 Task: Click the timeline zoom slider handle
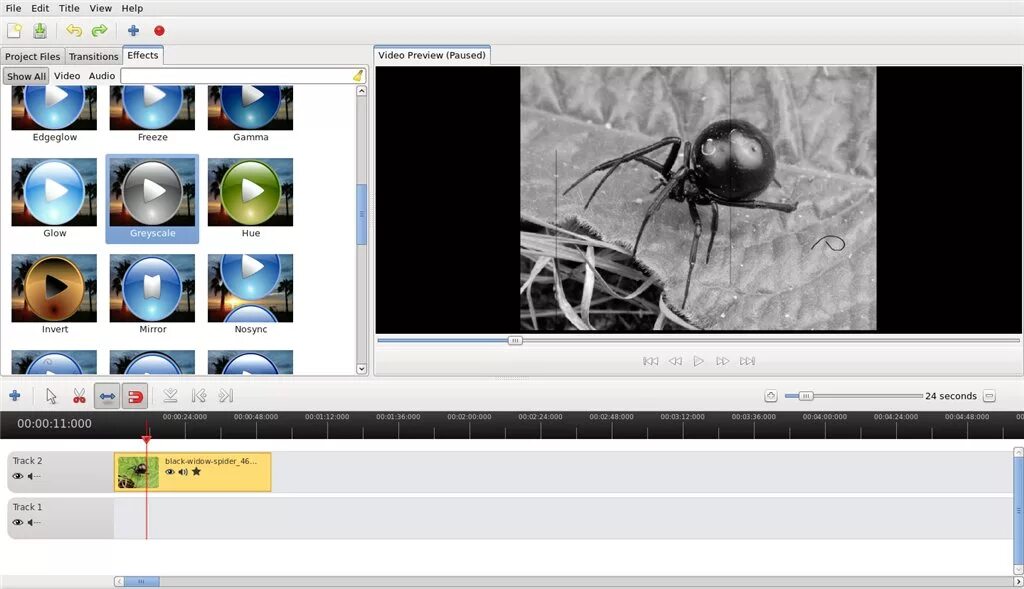(x=806, y=396)
